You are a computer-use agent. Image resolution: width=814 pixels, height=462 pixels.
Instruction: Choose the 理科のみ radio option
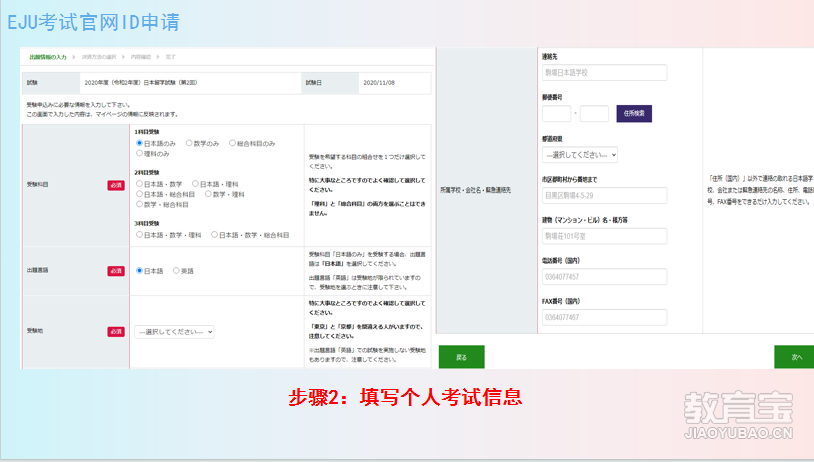click(x=140, y=154)
